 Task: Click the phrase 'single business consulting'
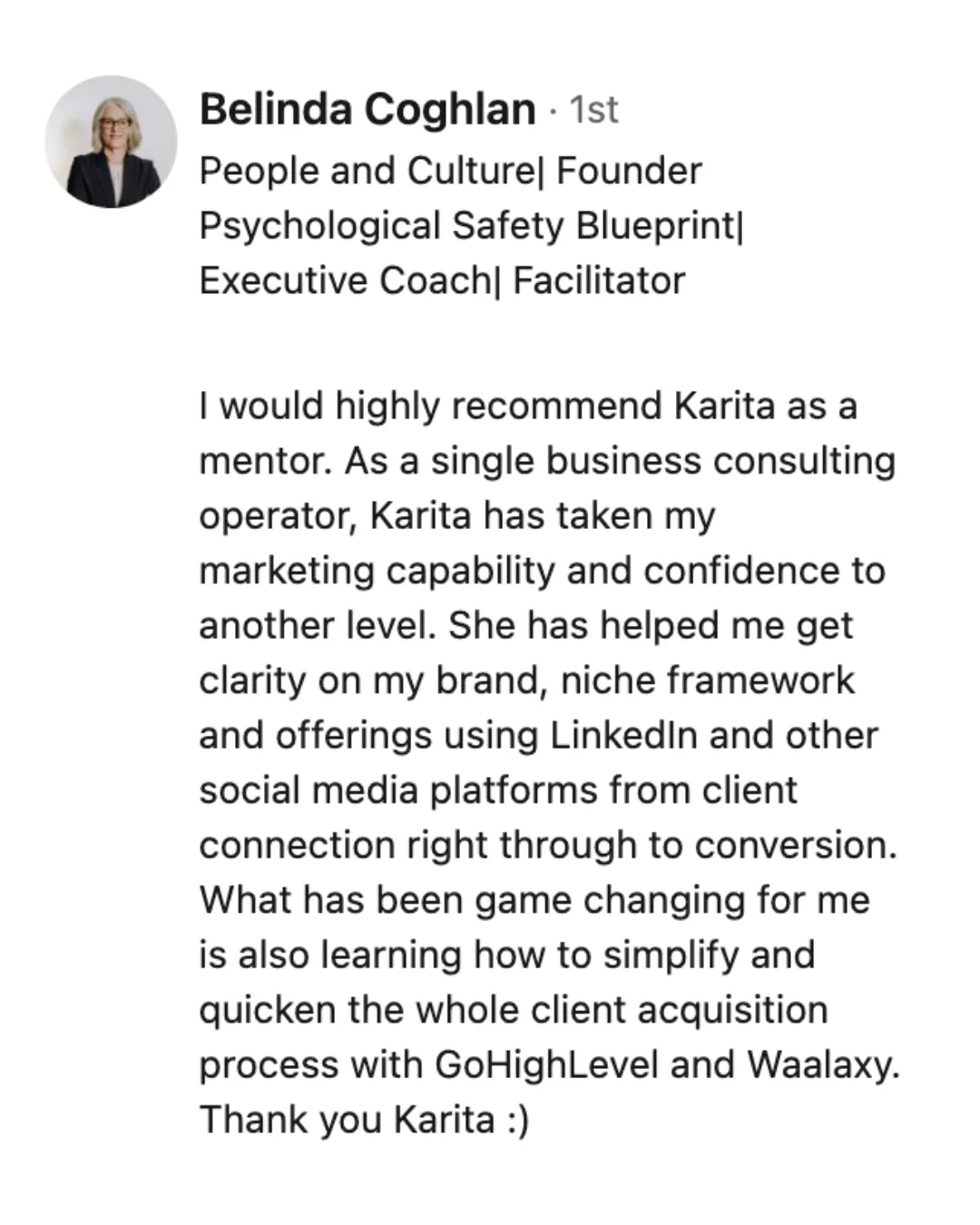click(x=663, y=461)
